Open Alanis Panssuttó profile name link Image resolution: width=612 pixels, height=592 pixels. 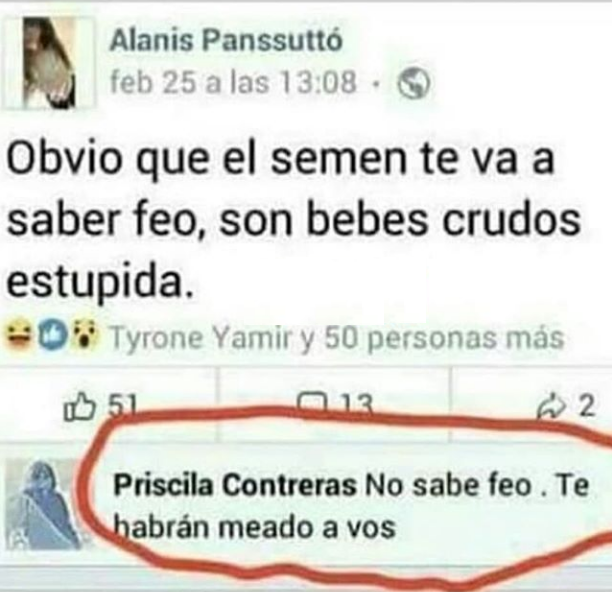pos(226,41)
